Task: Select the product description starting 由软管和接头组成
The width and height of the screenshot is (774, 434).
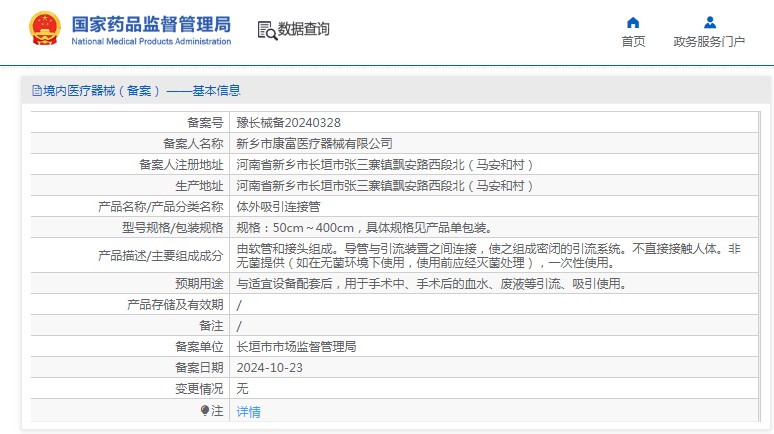Action: pyautogui.click(x=489, y=255)
